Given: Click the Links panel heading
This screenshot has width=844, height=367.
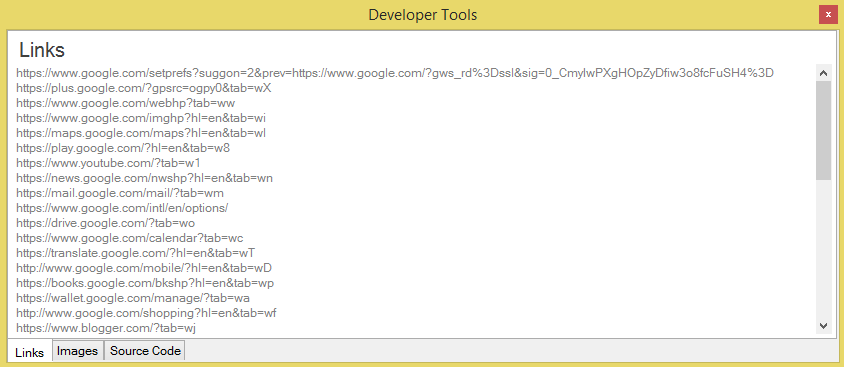Looking at the screenshot, I should point(42,50).
